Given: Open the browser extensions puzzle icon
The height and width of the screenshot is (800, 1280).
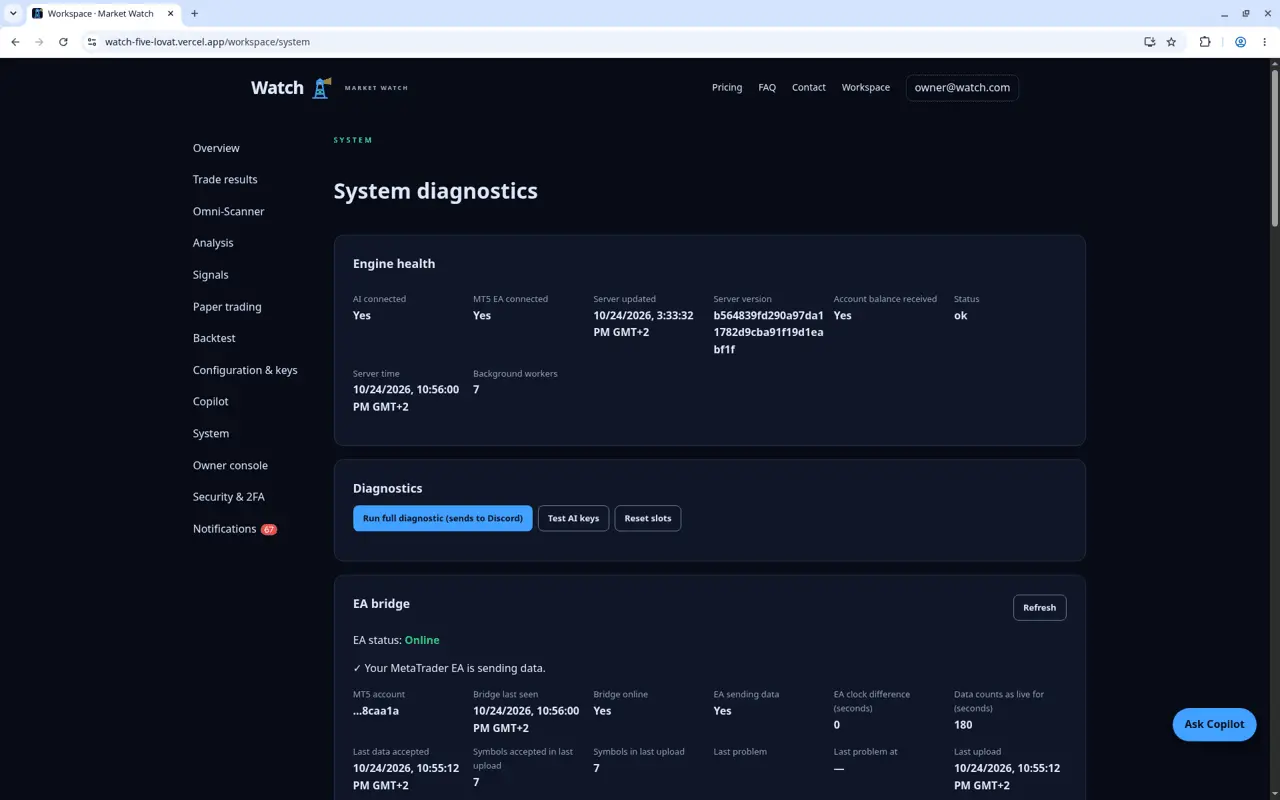Looking at the screenshot, I should pyautogui.click(x=1205, y=42).
